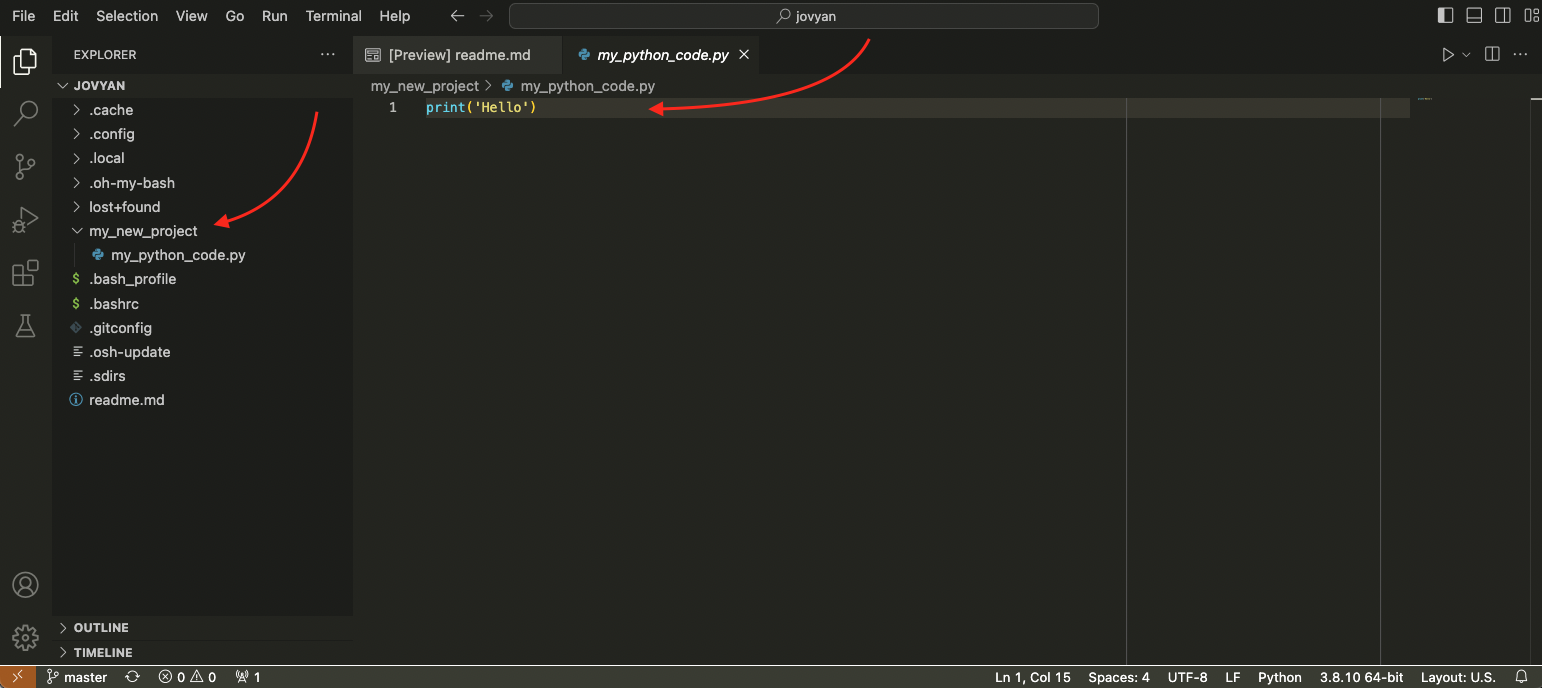Image resolution: width=1542 pixels, height=688 pixels.
Task: Open the .bashrc file
Action: [203, 303]
